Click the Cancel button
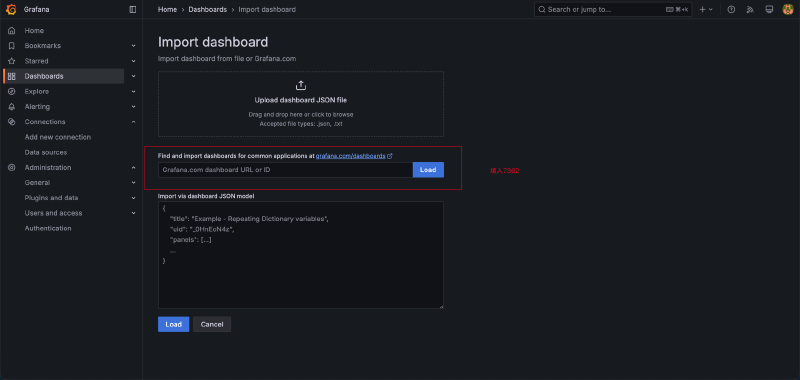This screenshot has height=380, width=800. pos(212,324)
